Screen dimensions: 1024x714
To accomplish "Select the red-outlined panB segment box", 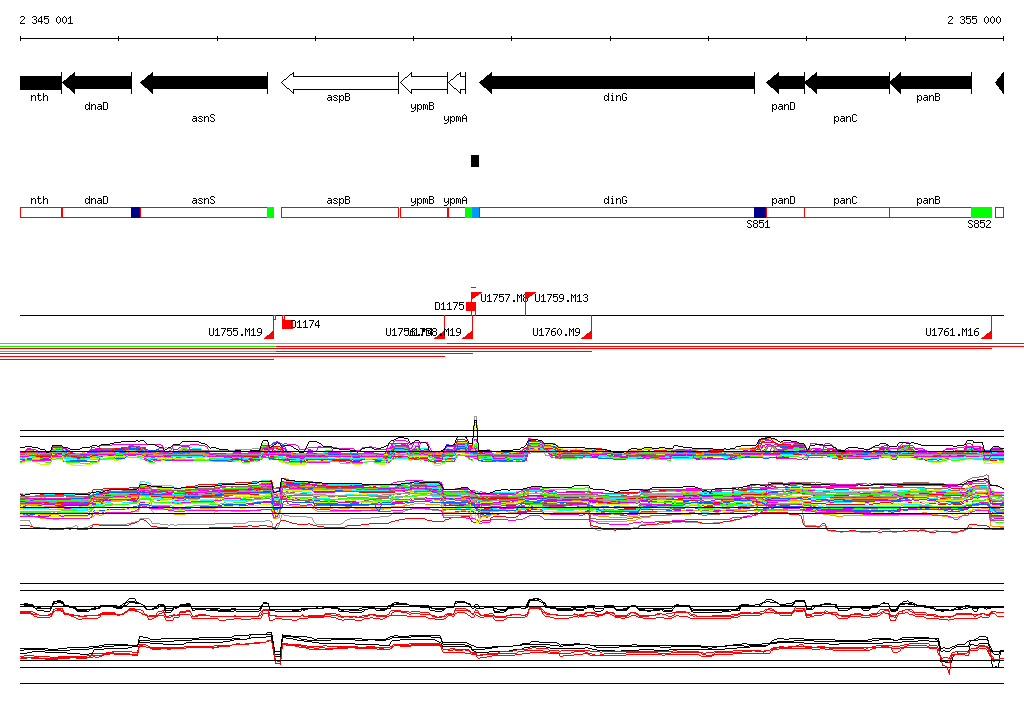I will 931,212.
